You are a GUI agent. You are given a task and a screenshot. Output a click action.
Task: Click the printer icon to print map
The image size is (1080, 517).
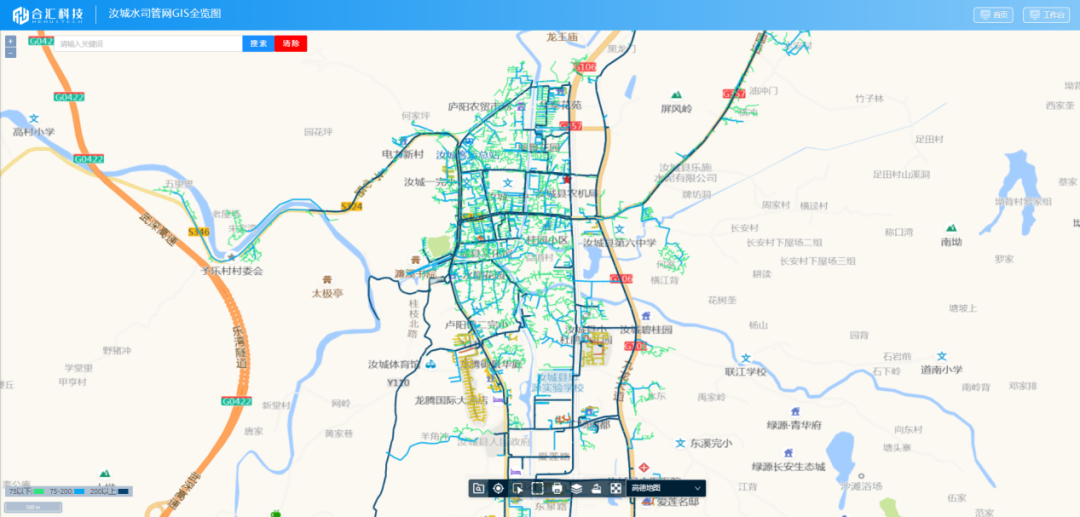click(557, 488)
